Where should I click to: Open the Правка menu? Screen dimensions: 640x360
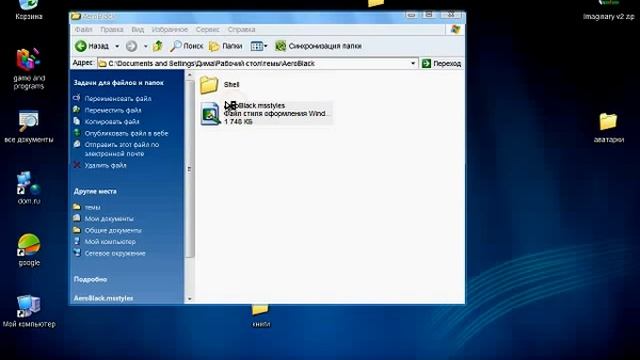(111, 30)
